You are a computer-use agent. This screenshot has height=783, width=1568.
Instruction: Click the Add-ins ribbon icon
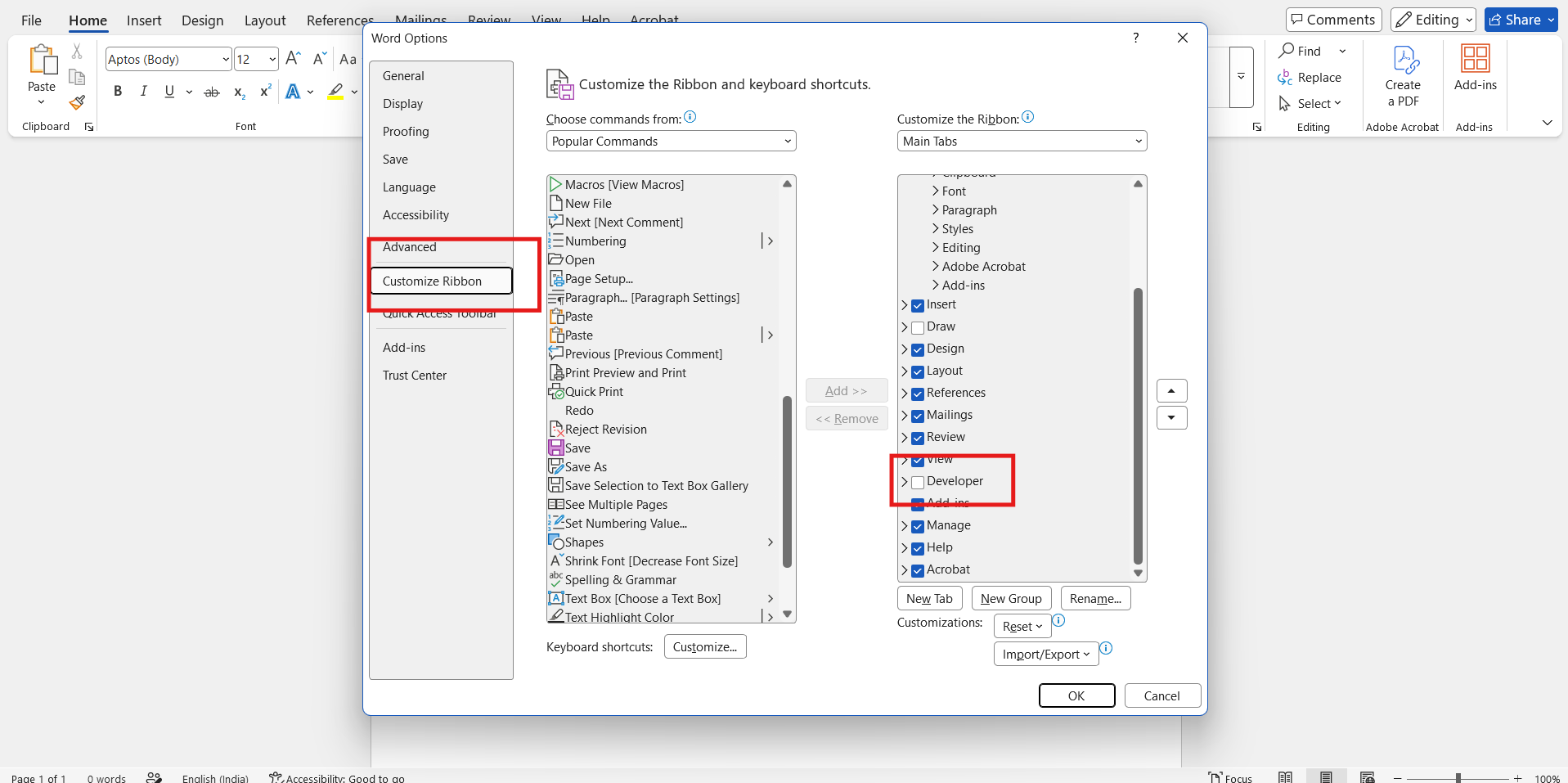point(1476,59)
